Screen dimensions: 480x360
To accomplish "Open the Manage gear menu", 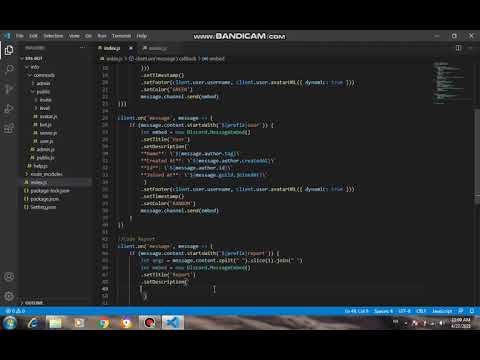I will (x=9, y=296).
